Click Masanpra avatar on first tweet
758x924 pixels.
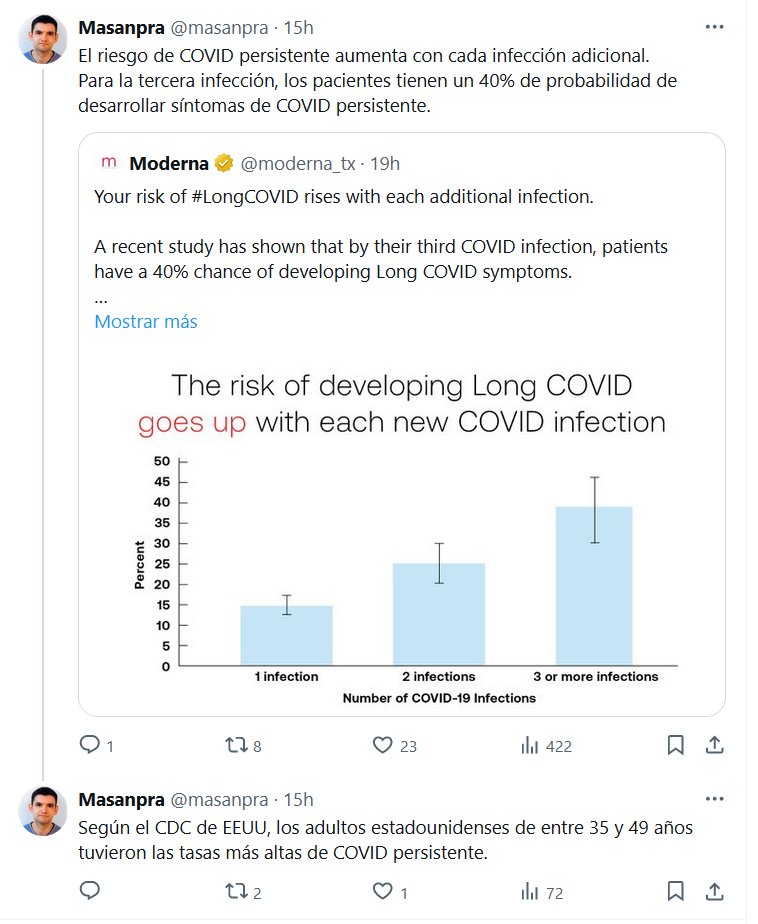43,40
